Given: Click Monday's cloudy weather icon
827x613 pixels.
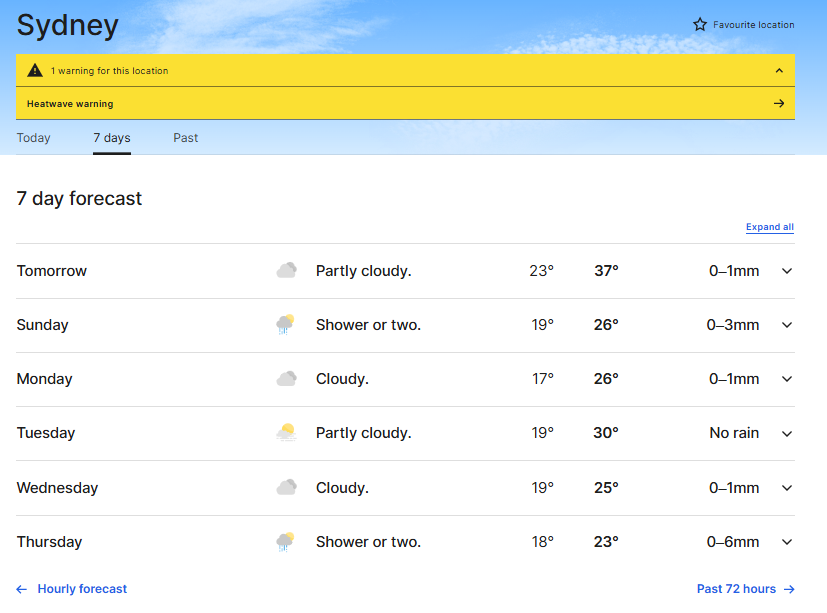Looking at the screenshot, I should click(287, 379).
